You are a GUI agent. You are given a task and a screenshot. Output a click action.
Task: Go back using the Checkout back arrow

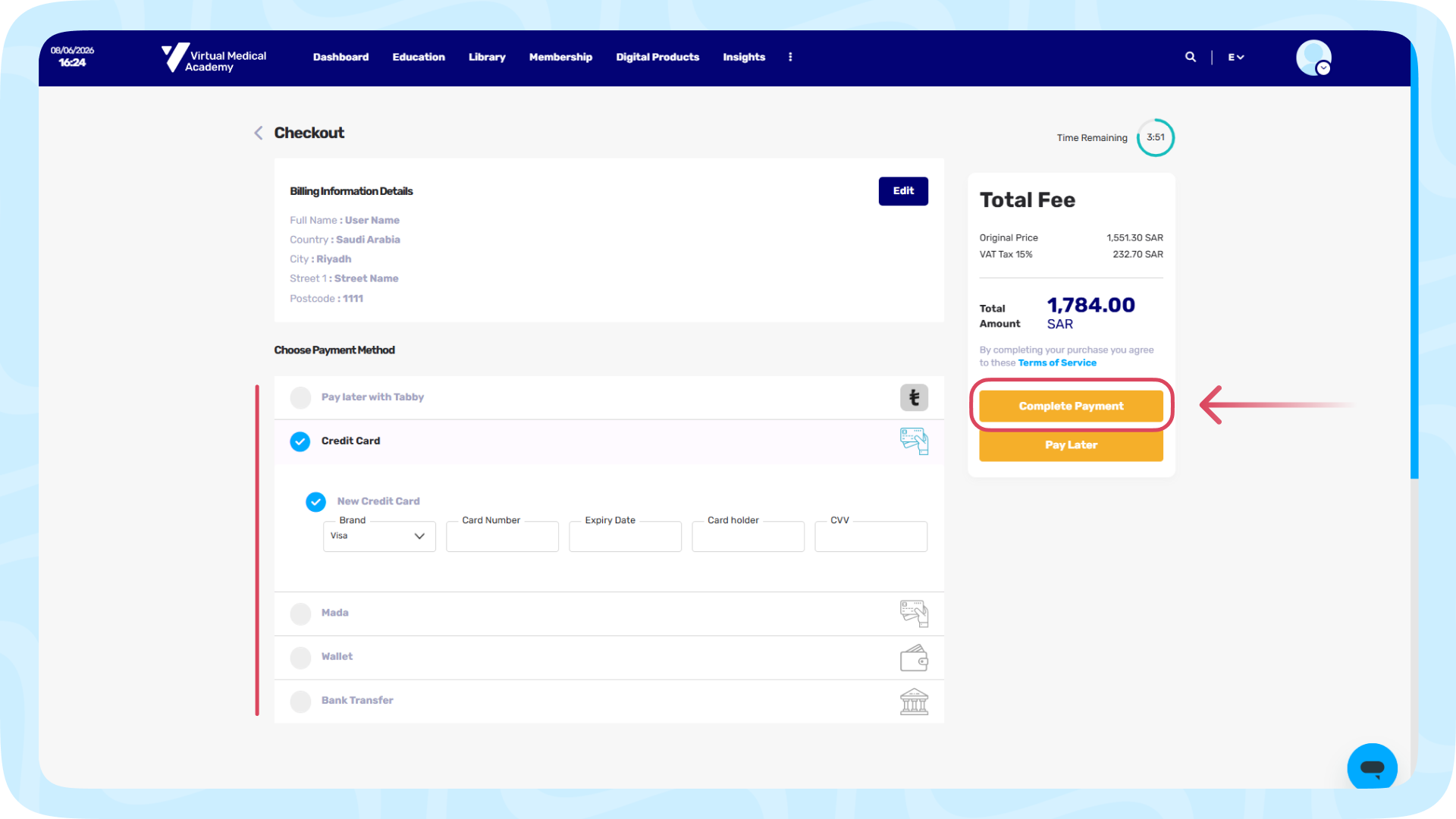click(x=259, y=133)
